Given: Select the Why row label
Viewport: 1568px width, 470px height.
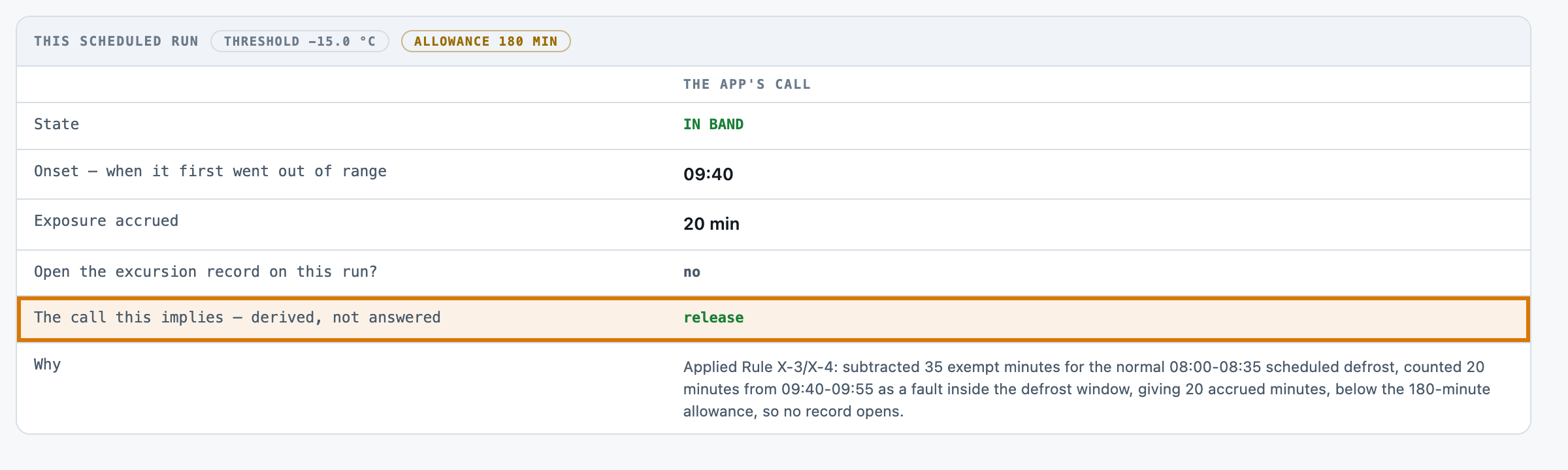Looking at the screenshot, I should pyautogui.click(x=47, y=364).
